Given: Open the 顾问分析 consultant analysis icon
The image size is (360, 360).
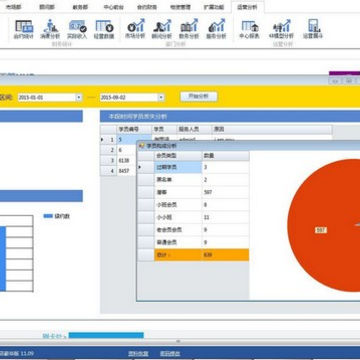Looking at the screenshot, I should (x=162, y=30).
